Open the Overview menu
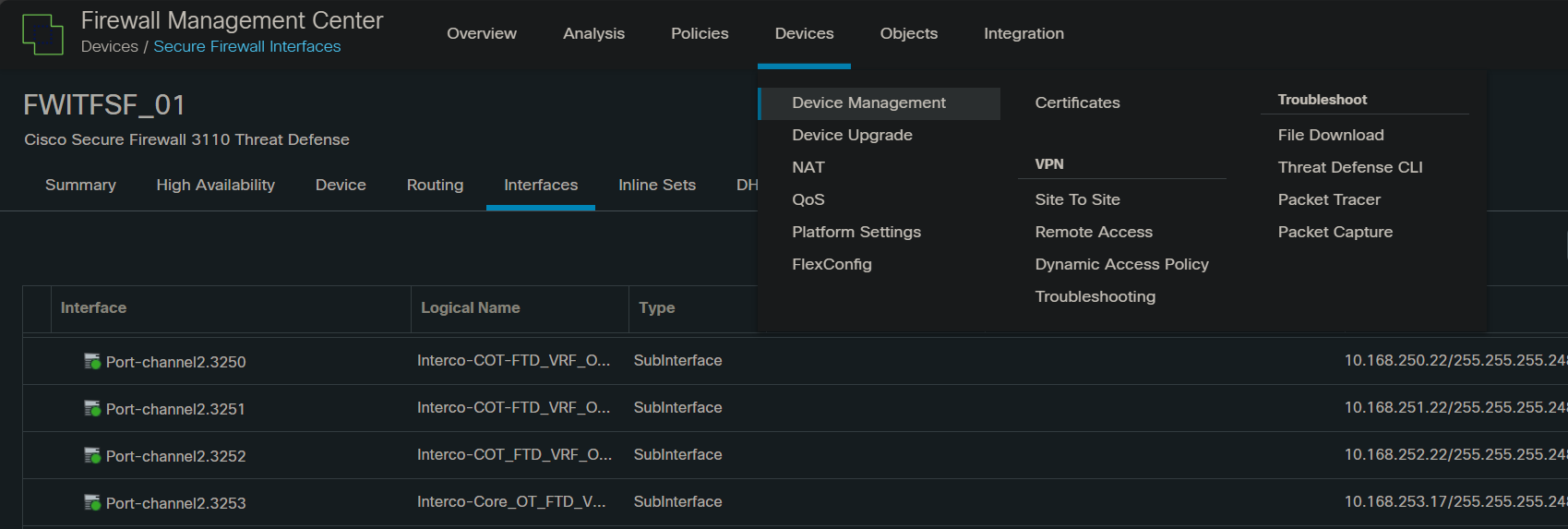 click(482, 33)
